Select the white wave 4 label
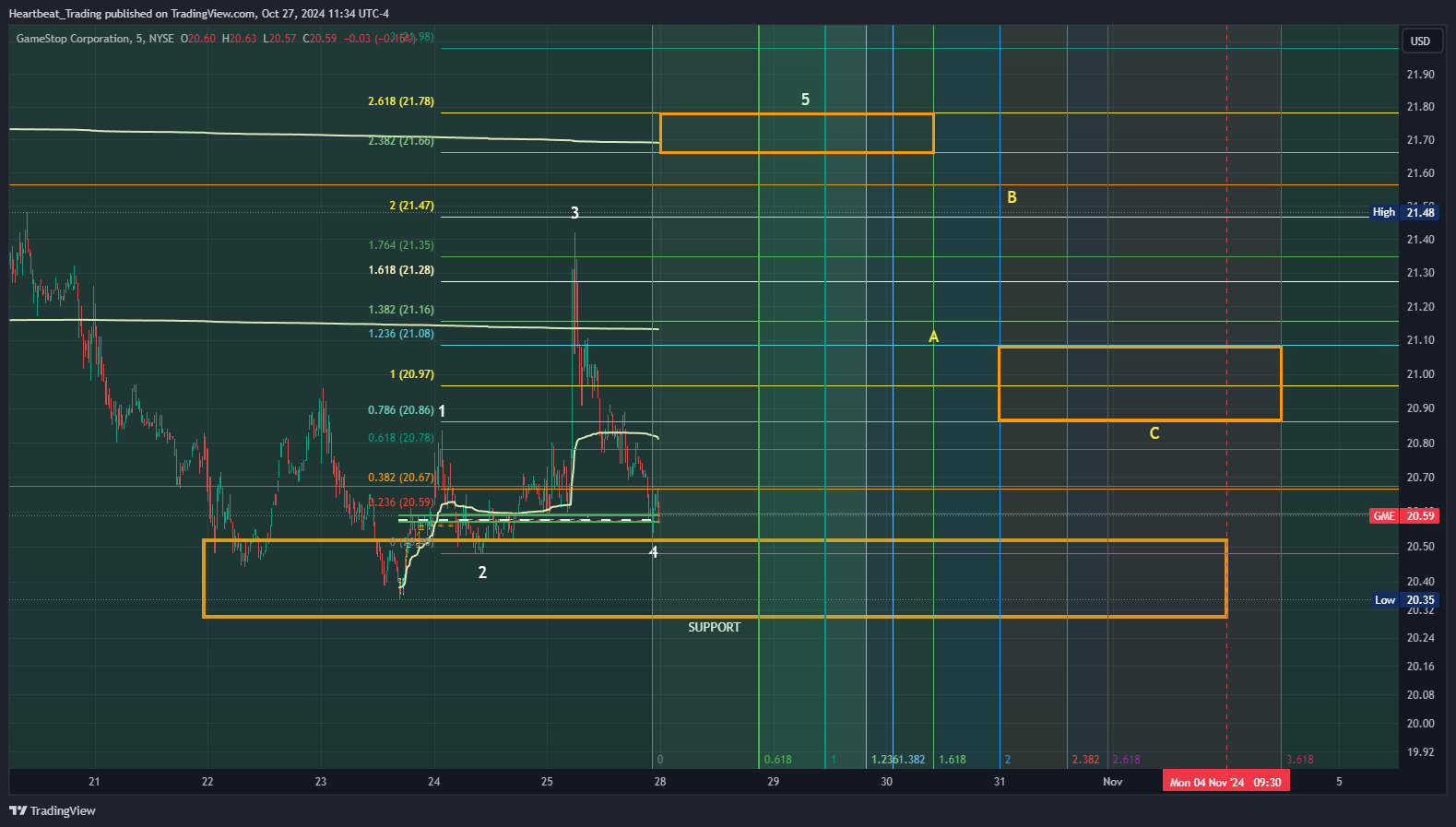Viewport: 1456px width, 827px height. point(654,552)
